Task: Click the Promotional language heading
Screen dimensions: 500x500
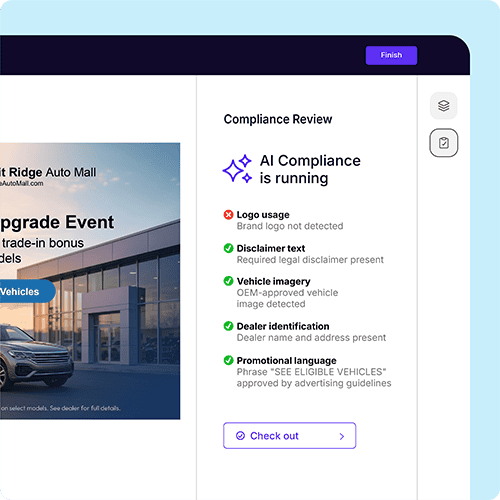Action: (x=286, y=361)
